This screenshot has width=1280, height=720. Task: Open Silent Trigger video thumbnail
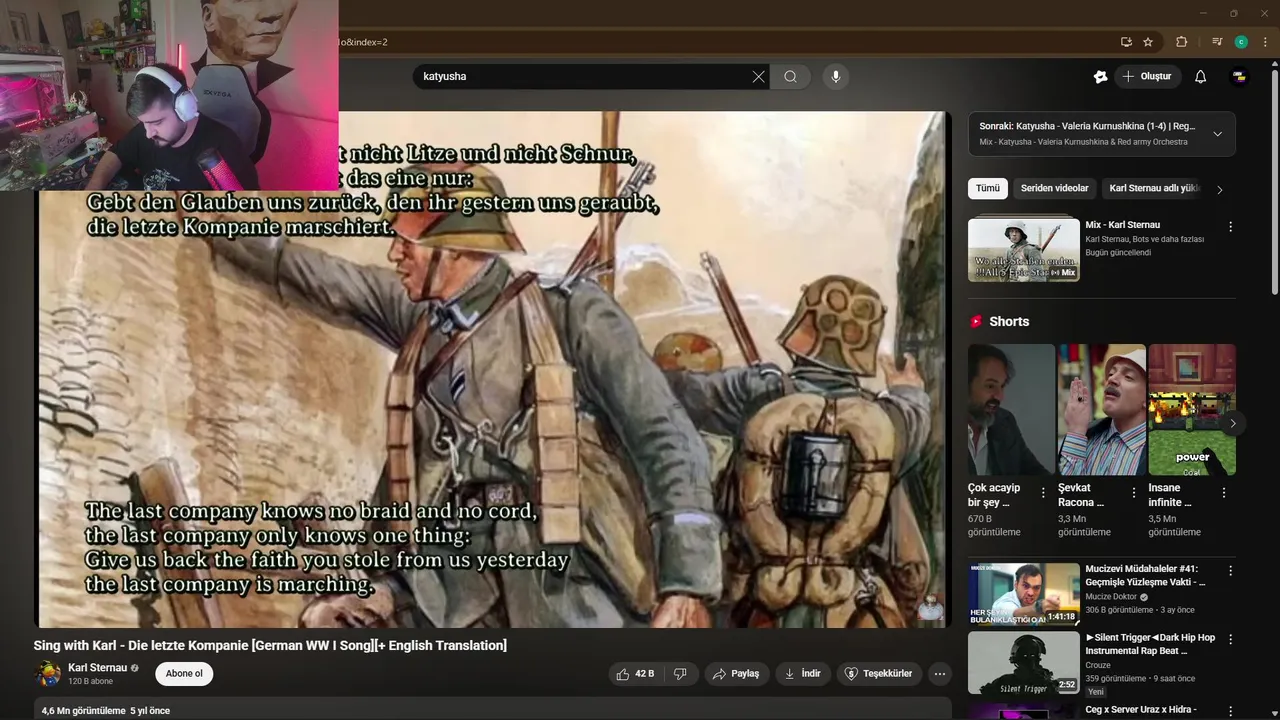tap(1024, 663)
